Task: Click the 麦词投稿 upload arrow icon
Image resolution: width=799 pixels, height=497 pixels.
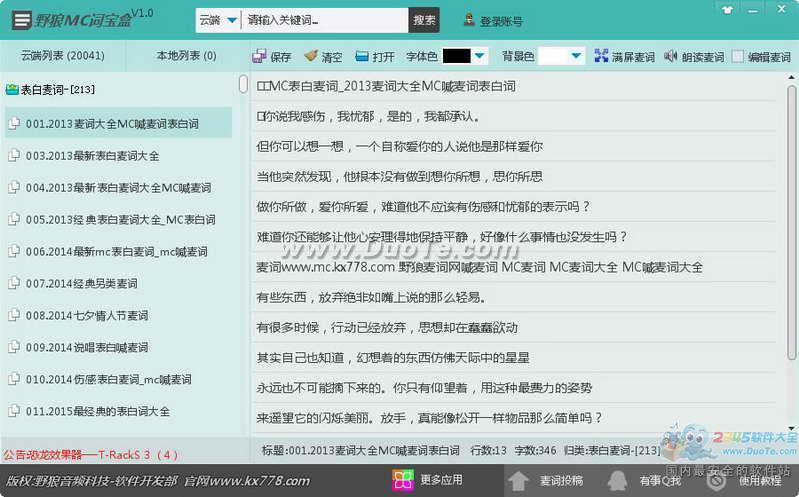Action: [x=519, y=481]
